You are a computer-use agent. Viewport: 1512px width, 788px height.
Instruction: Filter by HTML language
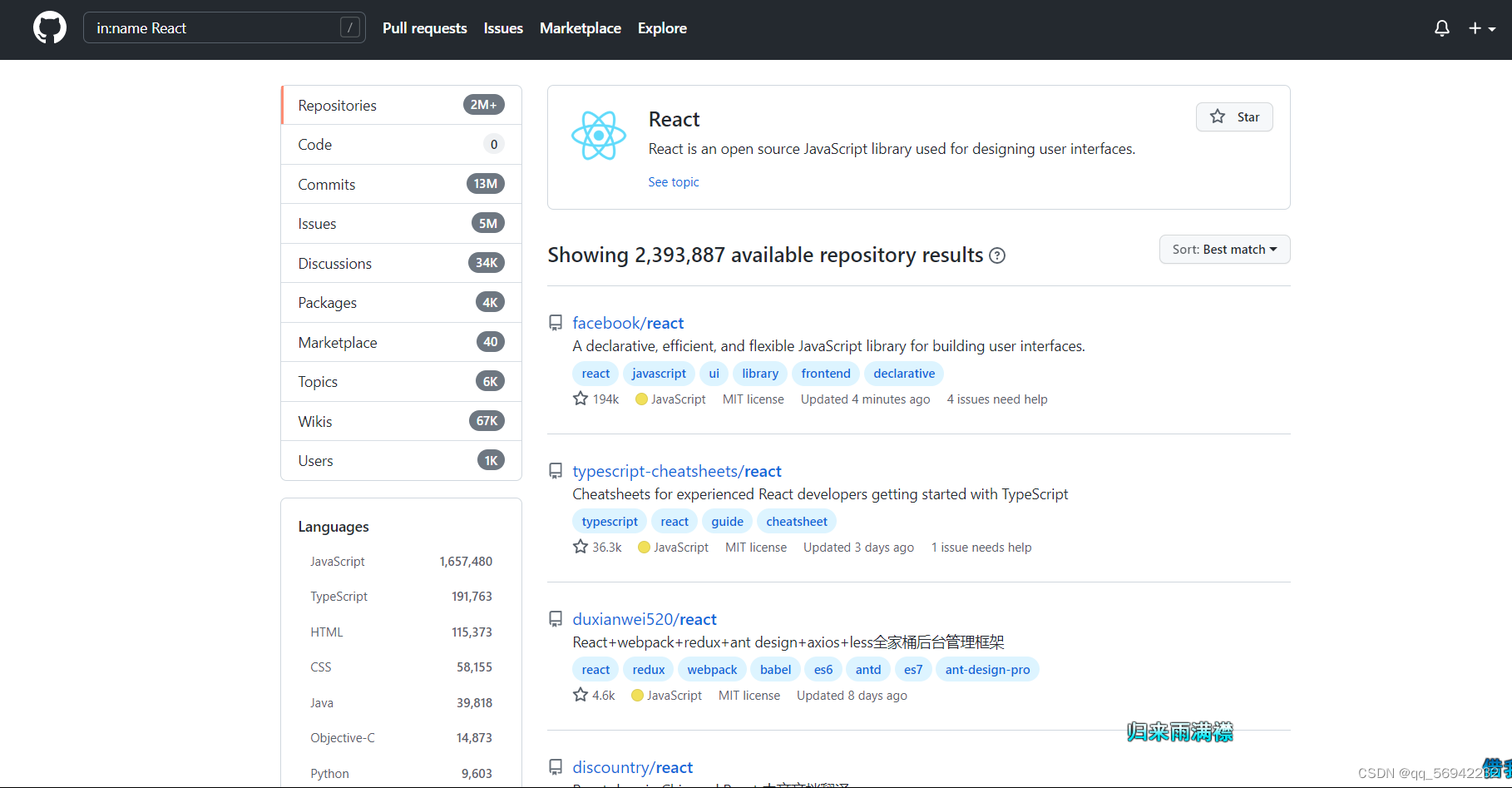(401, 632)
